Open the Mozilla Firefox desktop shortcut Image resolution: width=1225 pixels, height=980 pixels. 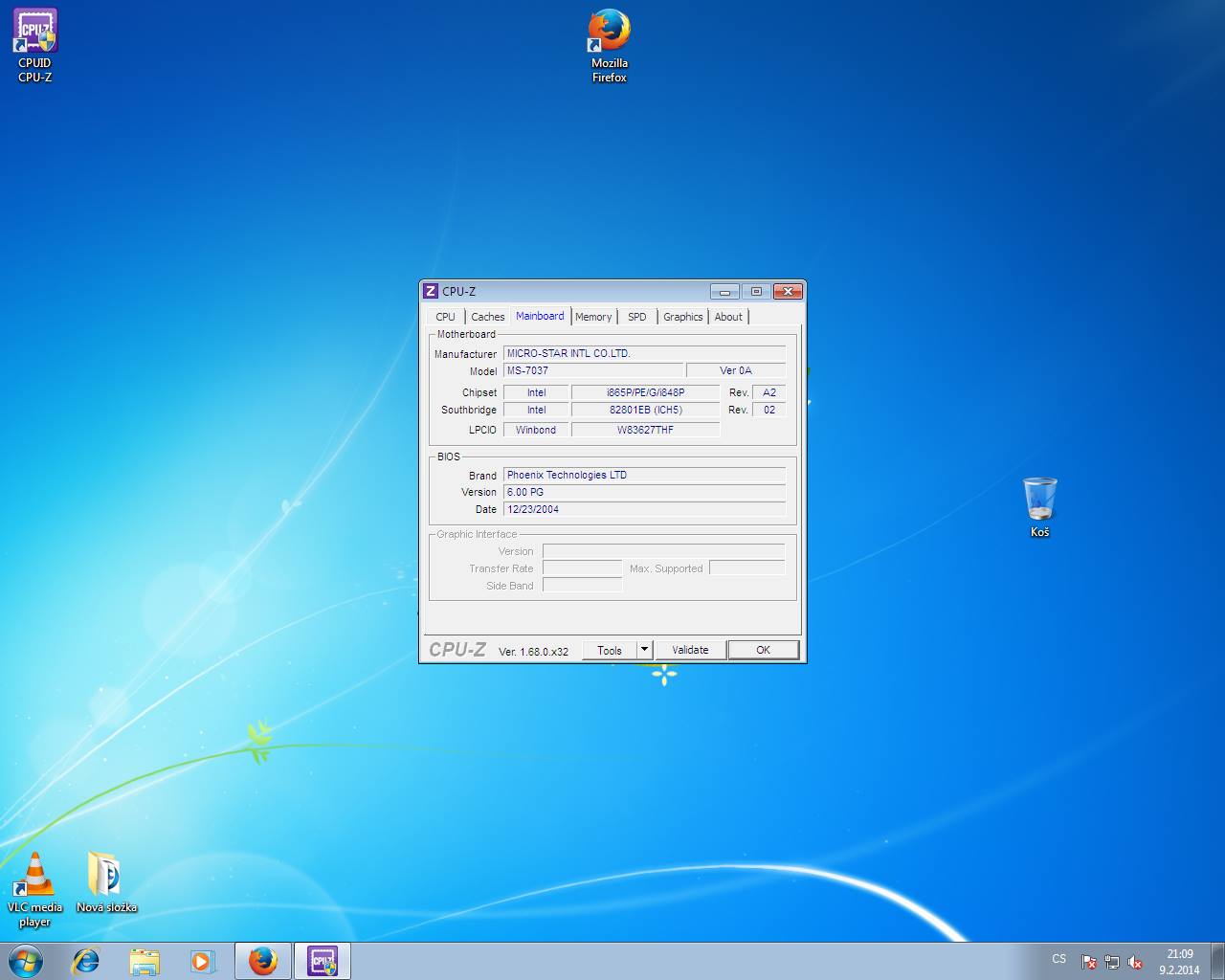click(x=609, y=45)
